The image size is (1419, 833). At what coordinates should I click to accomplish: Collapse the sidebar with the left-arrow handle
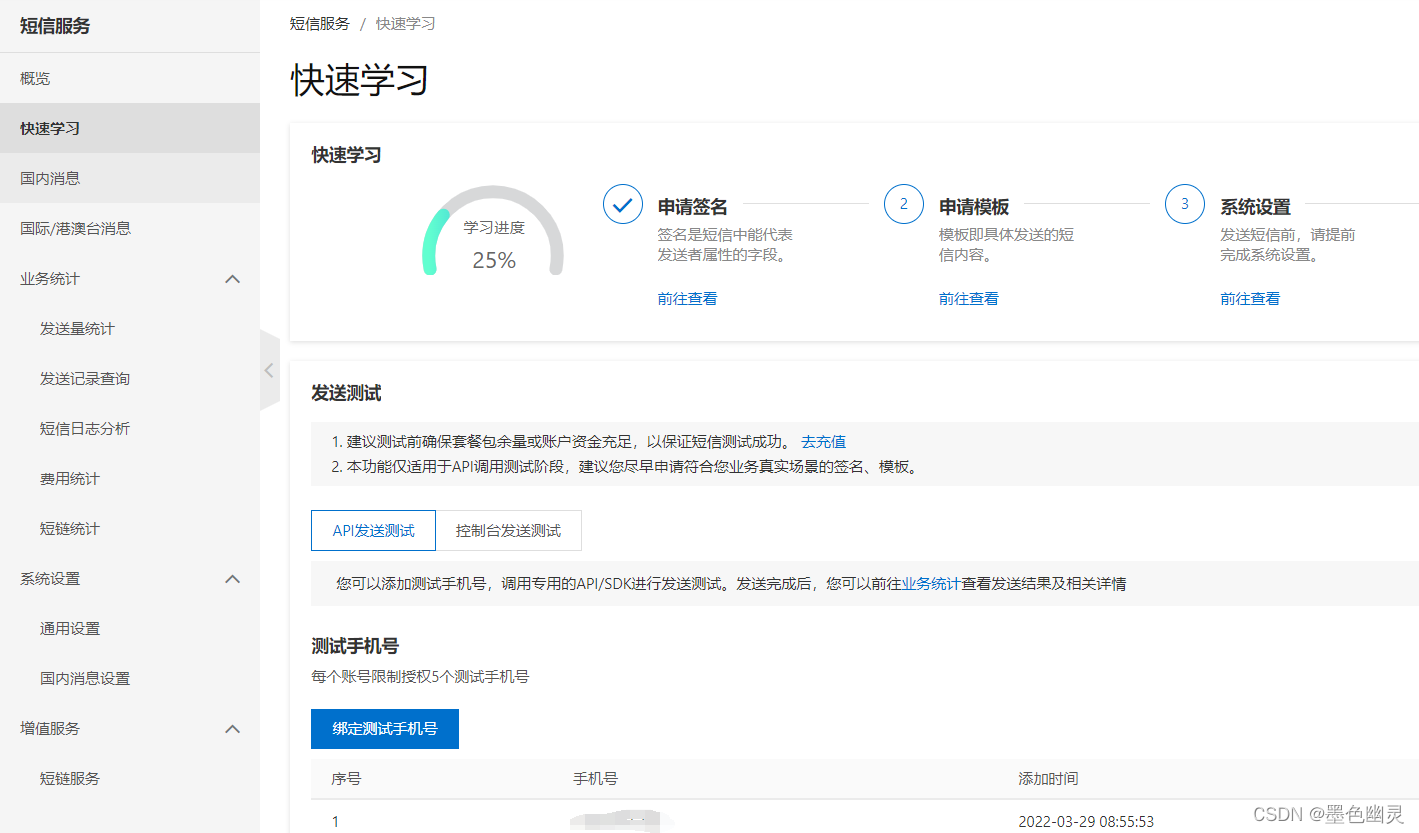pyautogui.click(x=269, y=370)
